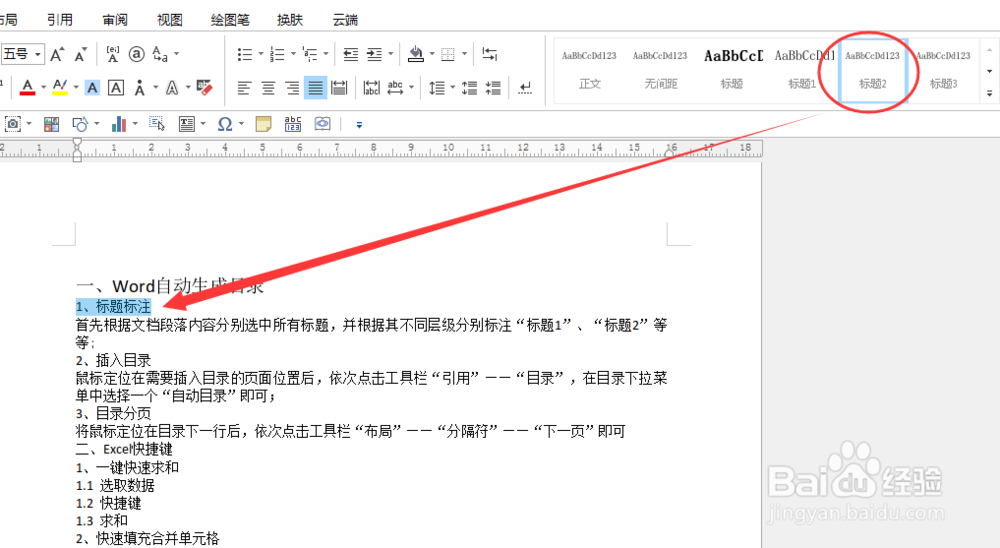Screen dimensions: 1000x548
Task: Toggle the center alignment button
Action: pyautogui.click(x=268, y=87)
